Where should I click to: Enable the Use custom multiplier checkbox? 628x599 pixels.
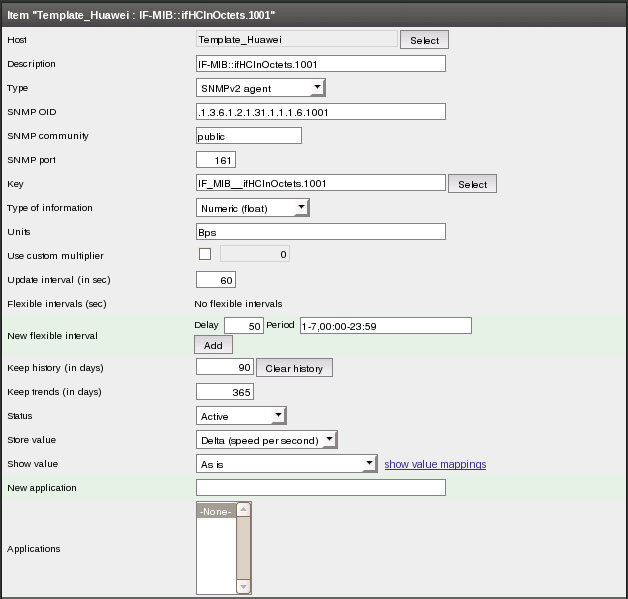205,255
